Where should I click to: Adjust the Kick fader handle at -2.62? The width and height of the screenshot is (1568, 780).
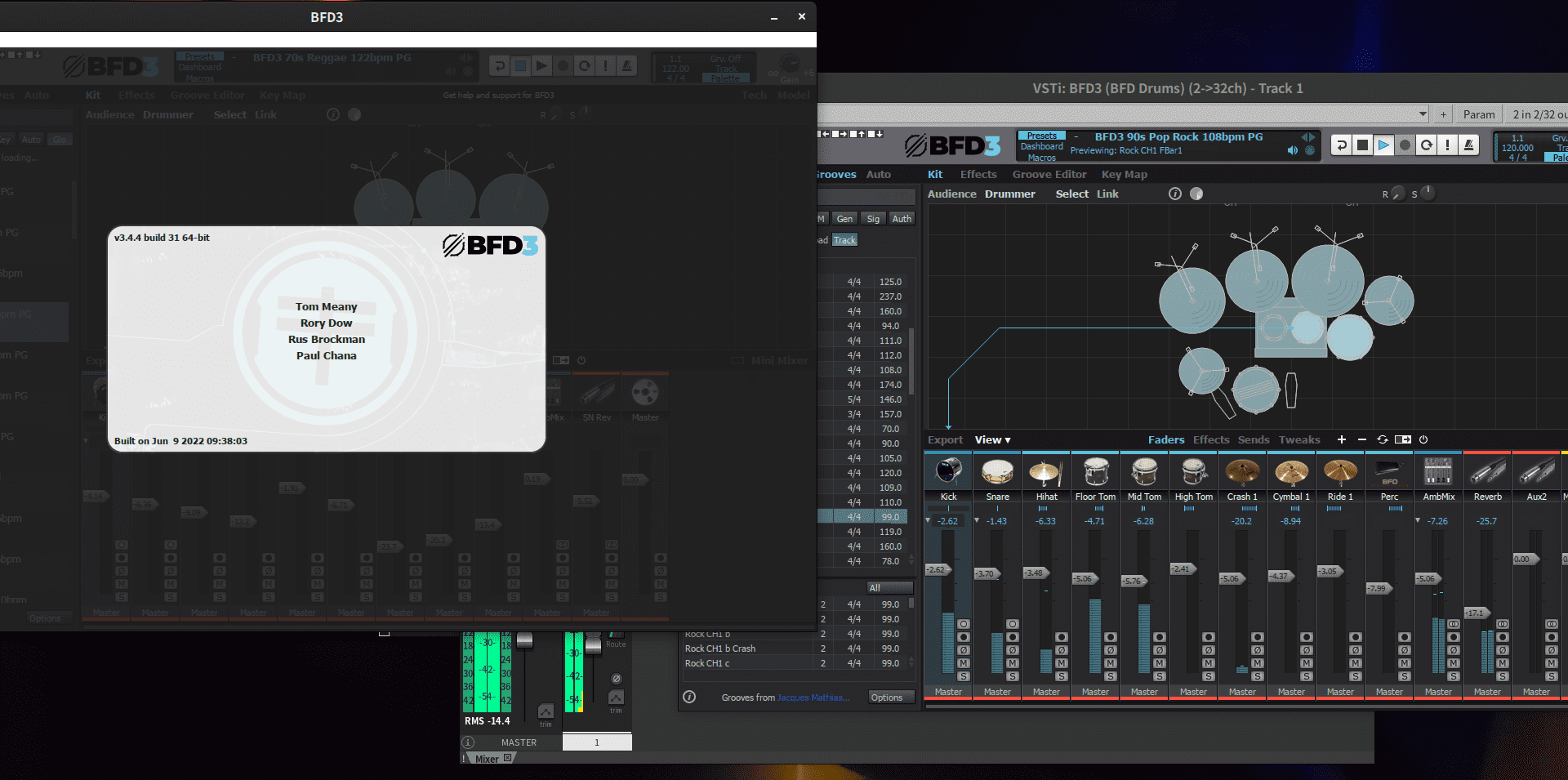(938, 569)
